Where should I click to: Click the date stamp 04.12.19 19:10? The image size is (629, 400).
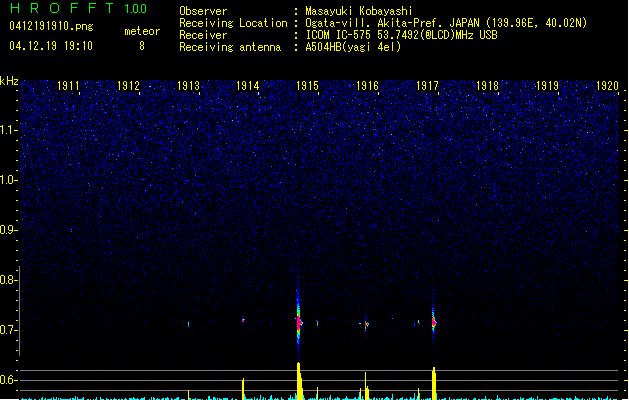(x=51, y=46)
